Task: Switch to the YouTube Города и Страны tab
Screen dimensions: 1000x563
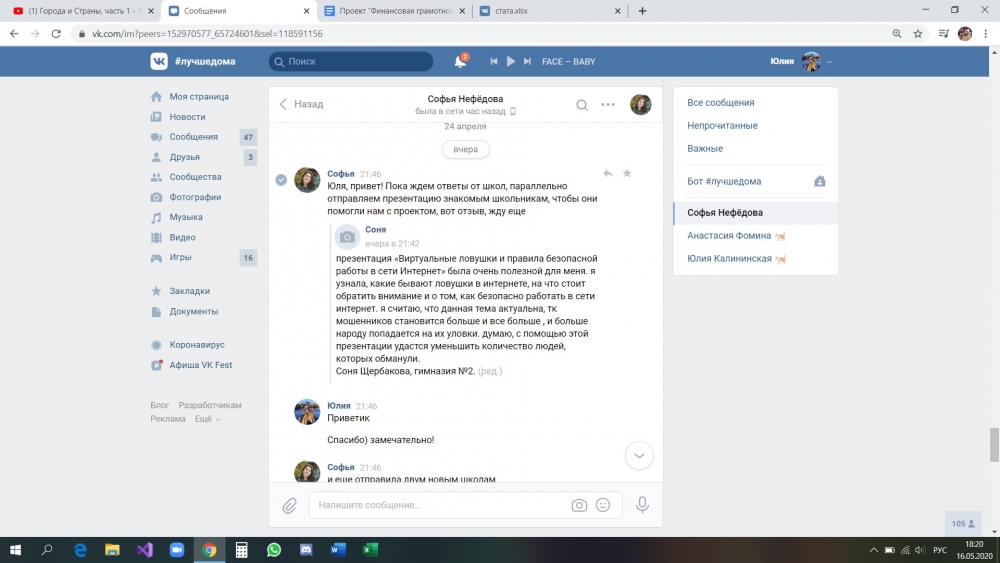Action: click(83, 11)
